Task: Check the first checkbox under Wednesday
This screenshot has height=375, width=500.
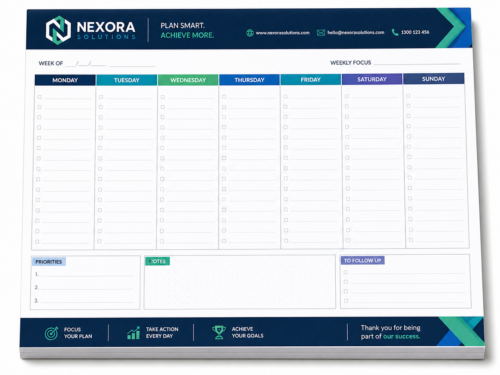Action: (x=163, y=97)
